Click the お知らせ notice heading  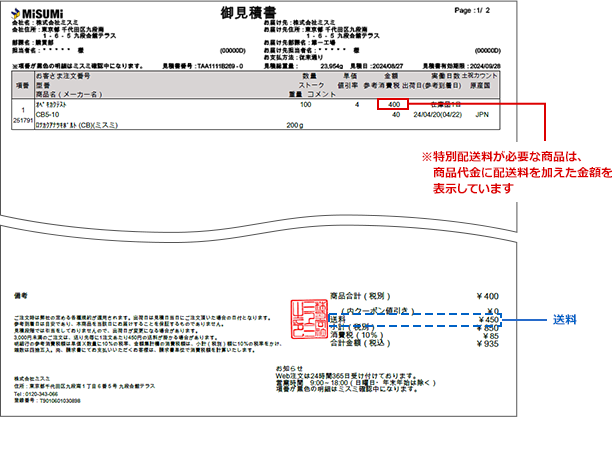click(289, 368)
